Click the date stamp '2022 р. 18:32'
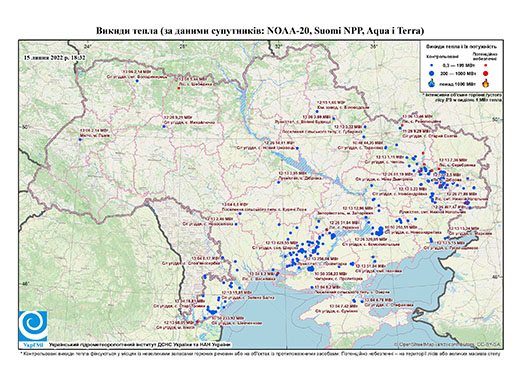This screenshot has width=520, height=368. point(69,58)
